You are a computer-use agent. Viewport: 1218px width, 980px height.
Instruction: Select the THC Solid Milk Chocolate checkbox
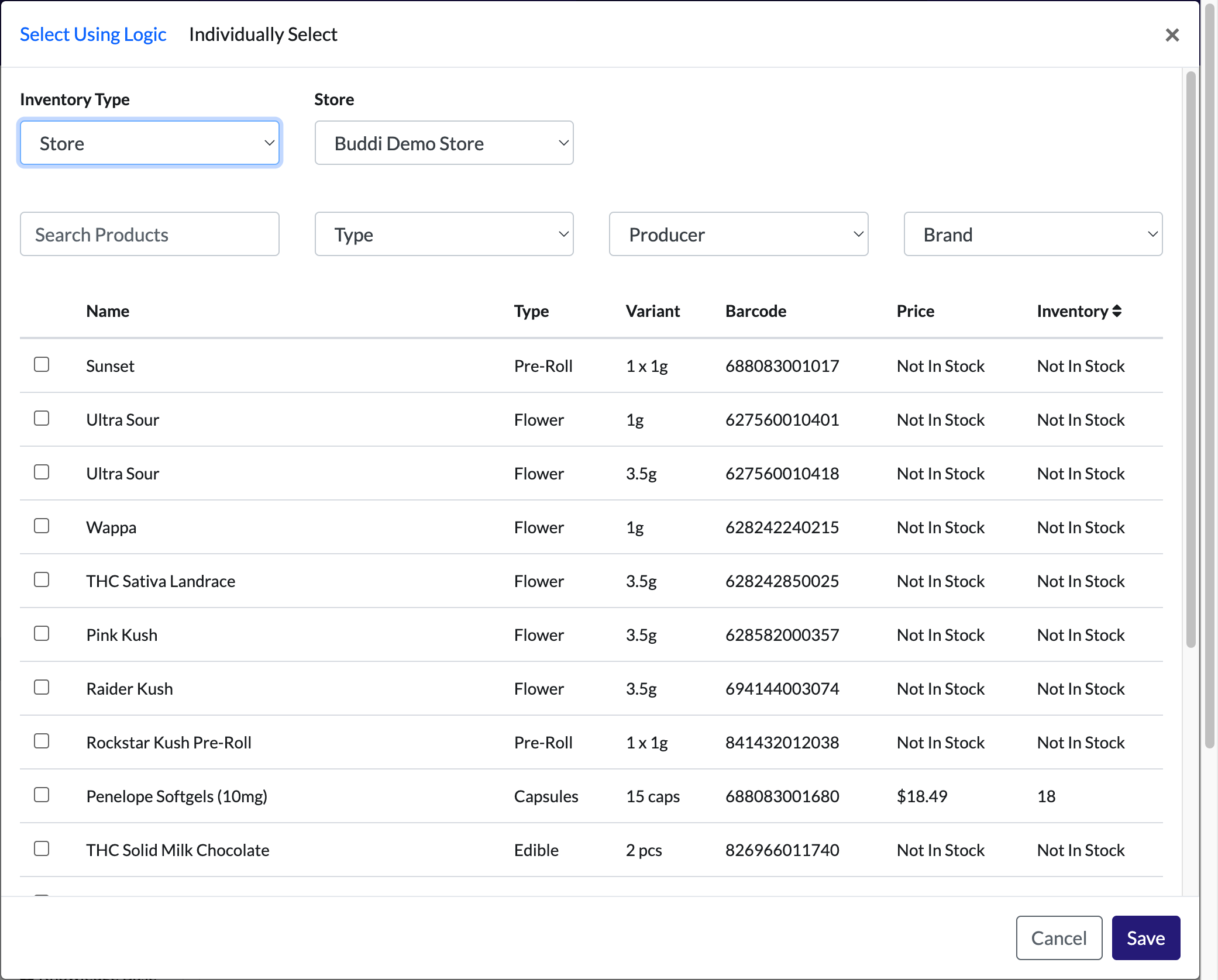tap(42, 848)
